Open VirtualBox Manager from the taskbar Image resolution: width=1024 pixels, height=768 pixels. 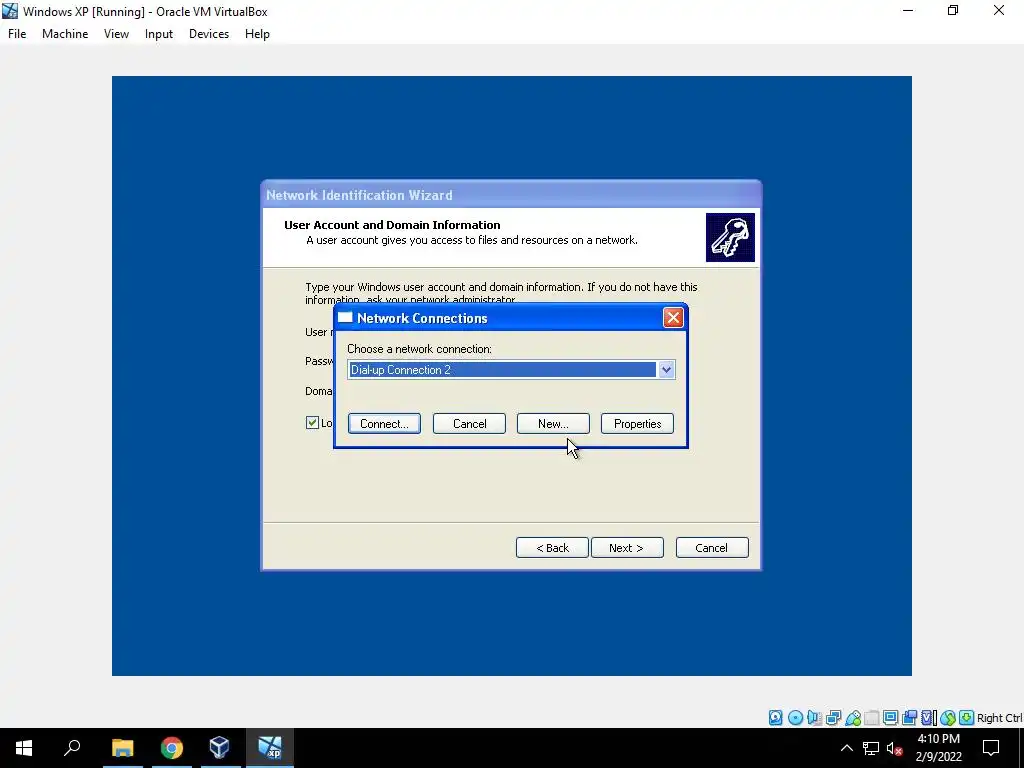[219, 748]
